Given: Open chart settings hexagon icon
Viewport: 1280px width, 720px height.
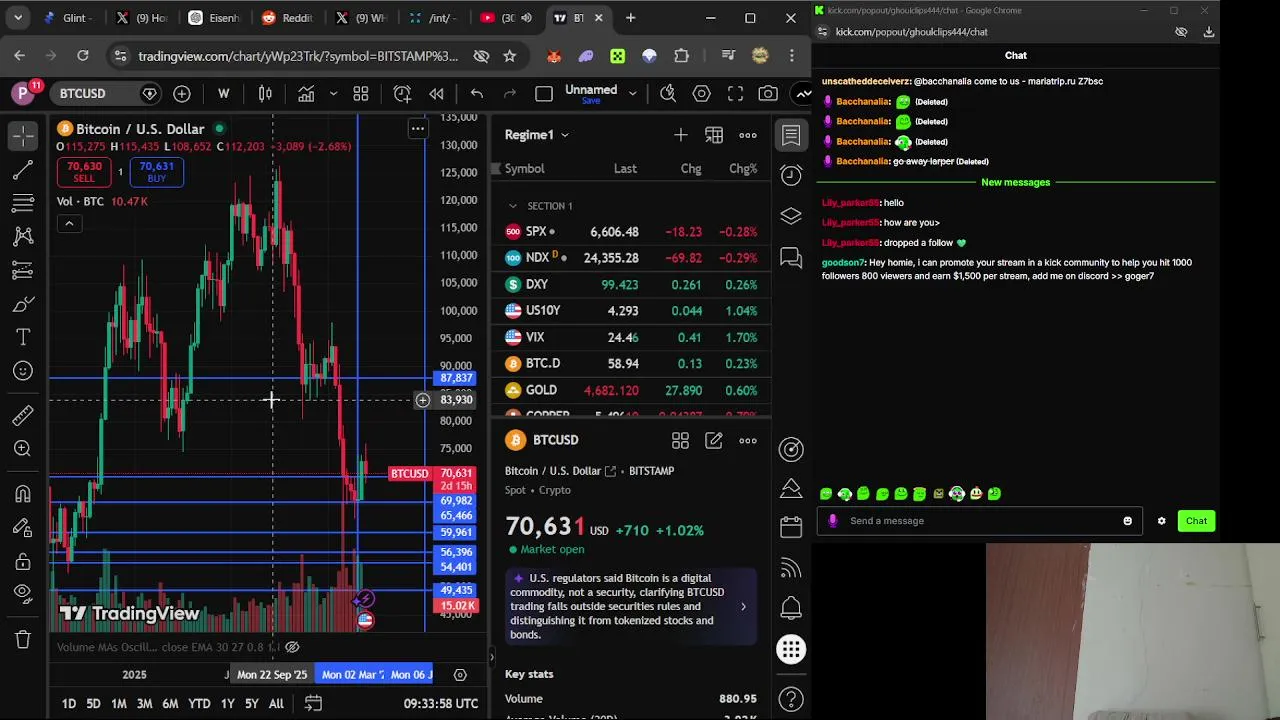Looking at the screenshot, I should (702, 93).
